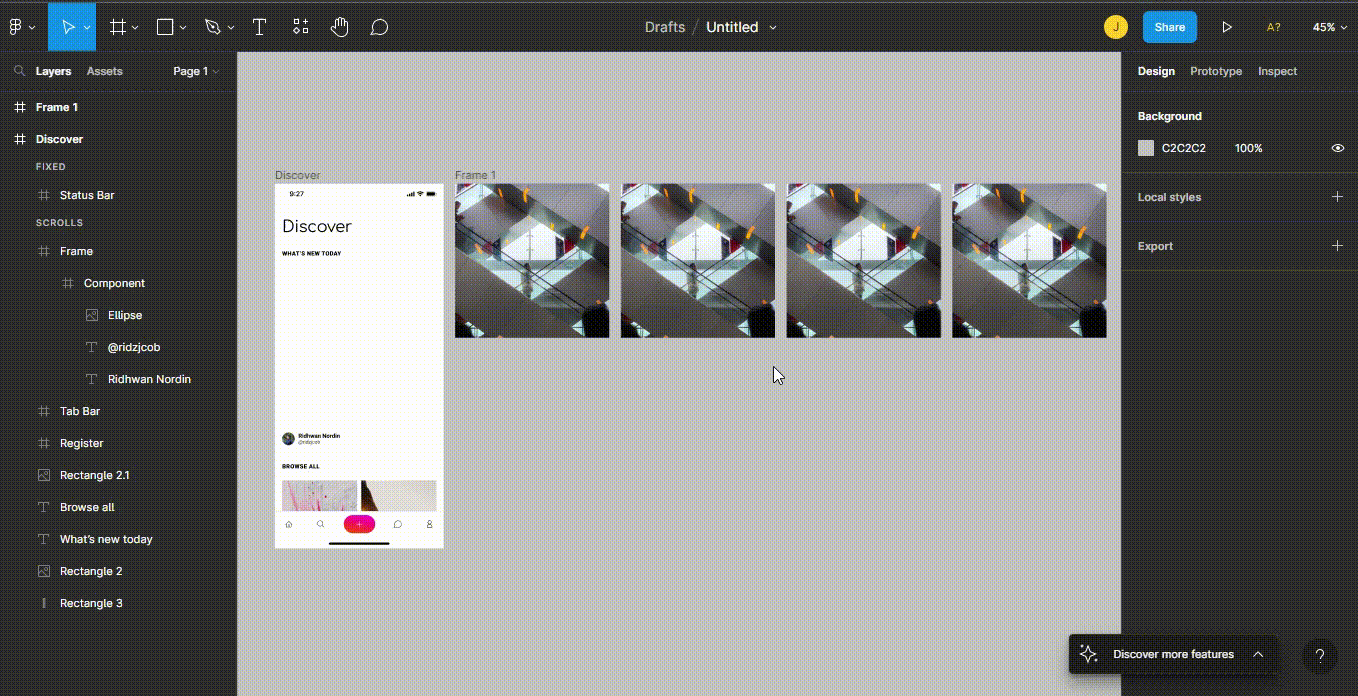Click the background hex value C2C2C2

click(x=1183, y=148)
